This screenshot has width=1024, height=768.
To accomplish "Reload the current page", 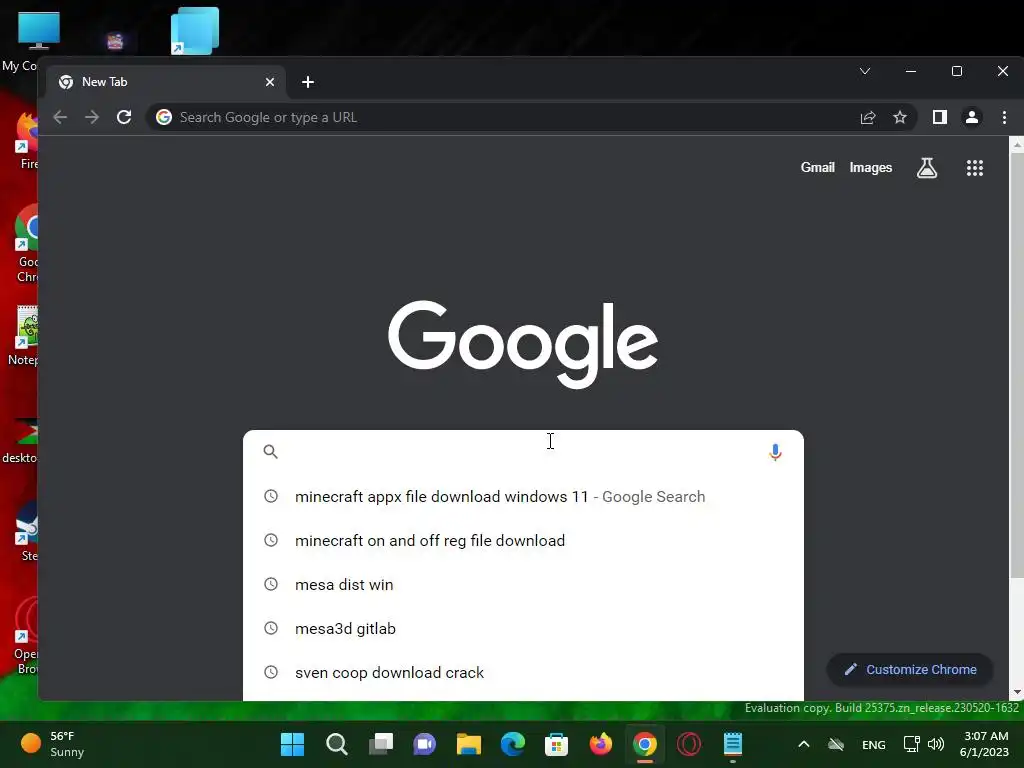I will point(124,118).
